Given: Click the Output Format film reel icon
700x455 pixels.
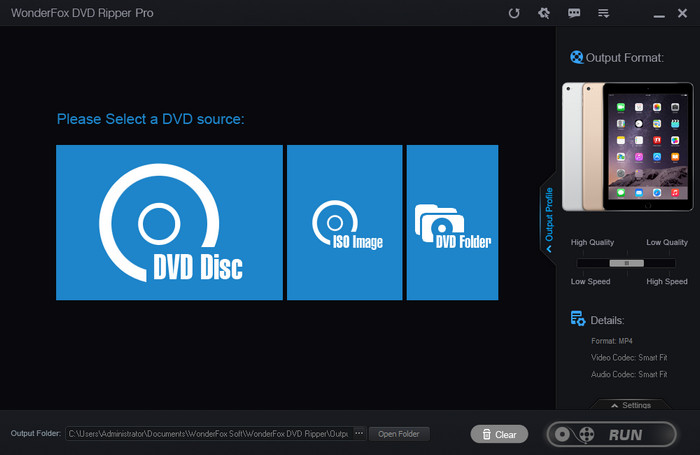Looking at the screenshot, I should 576,57.
